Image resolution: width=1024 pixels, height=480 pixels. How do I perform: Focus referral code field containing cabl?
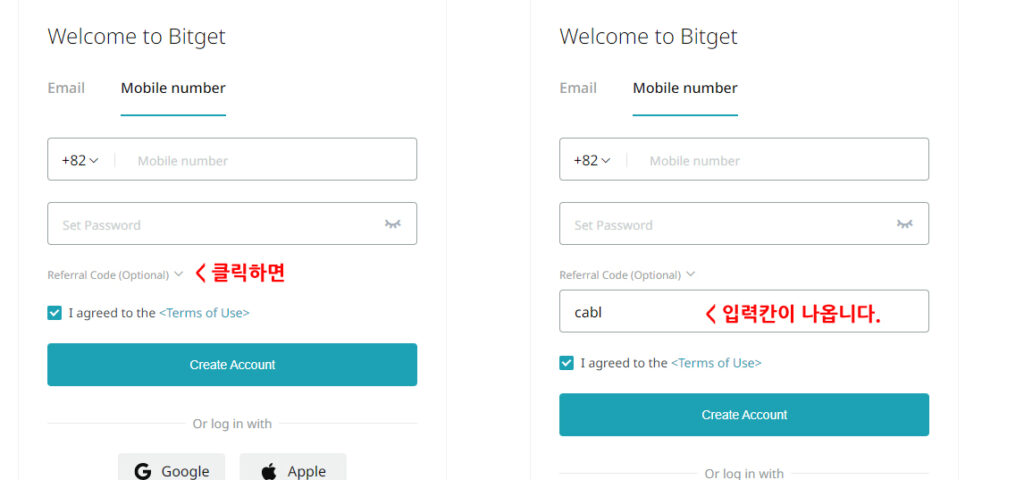[x=744, y=312]
